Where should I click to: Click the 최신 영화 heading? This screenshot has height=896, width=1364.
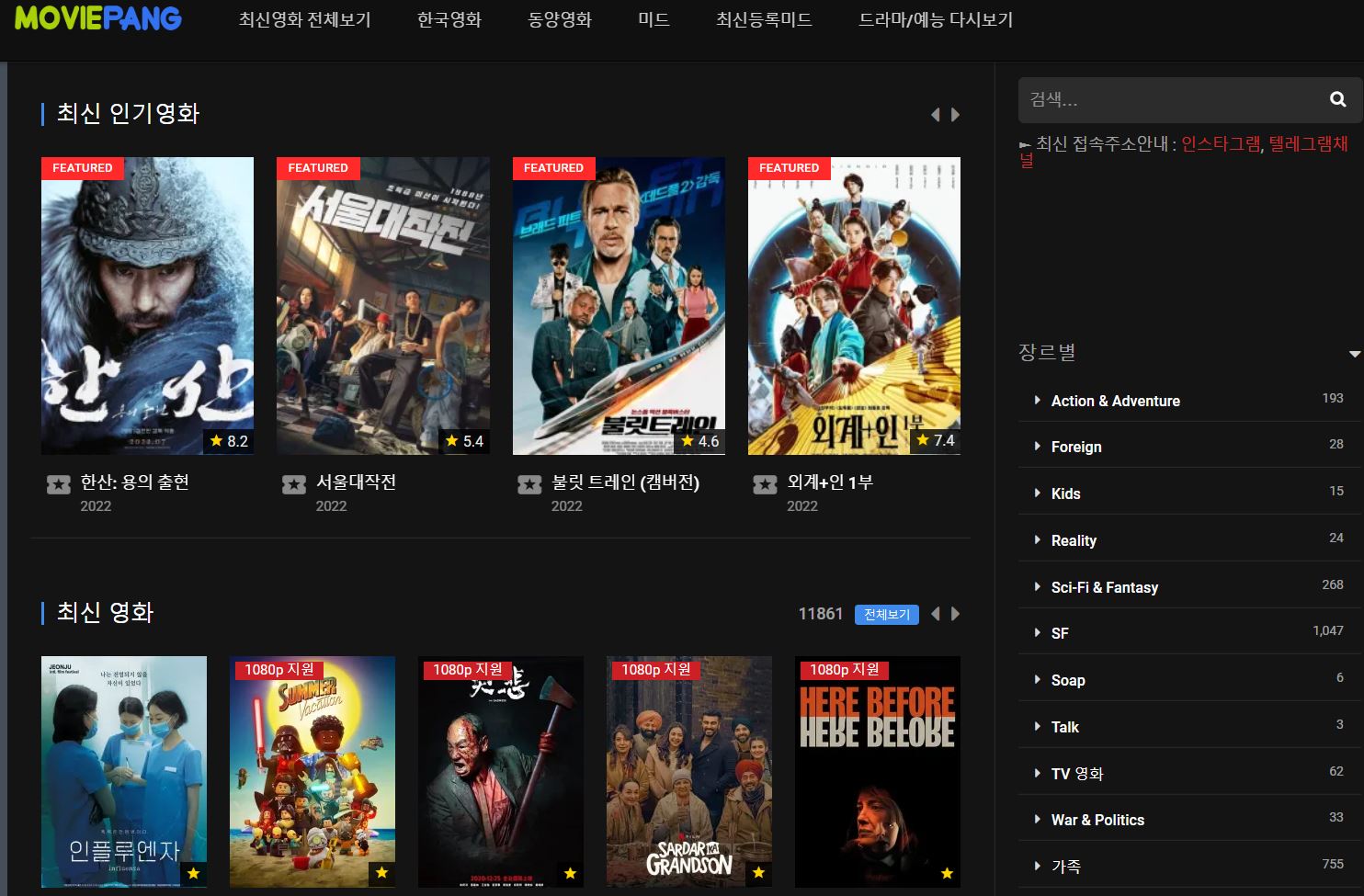[x=105, y=612]
